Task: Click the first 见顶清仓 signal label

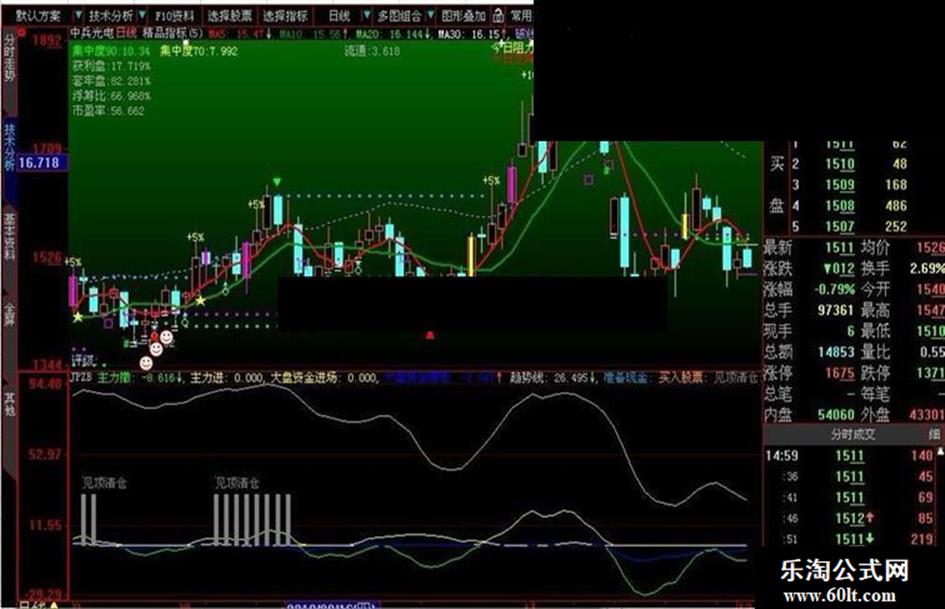Action: click(105, 483)
